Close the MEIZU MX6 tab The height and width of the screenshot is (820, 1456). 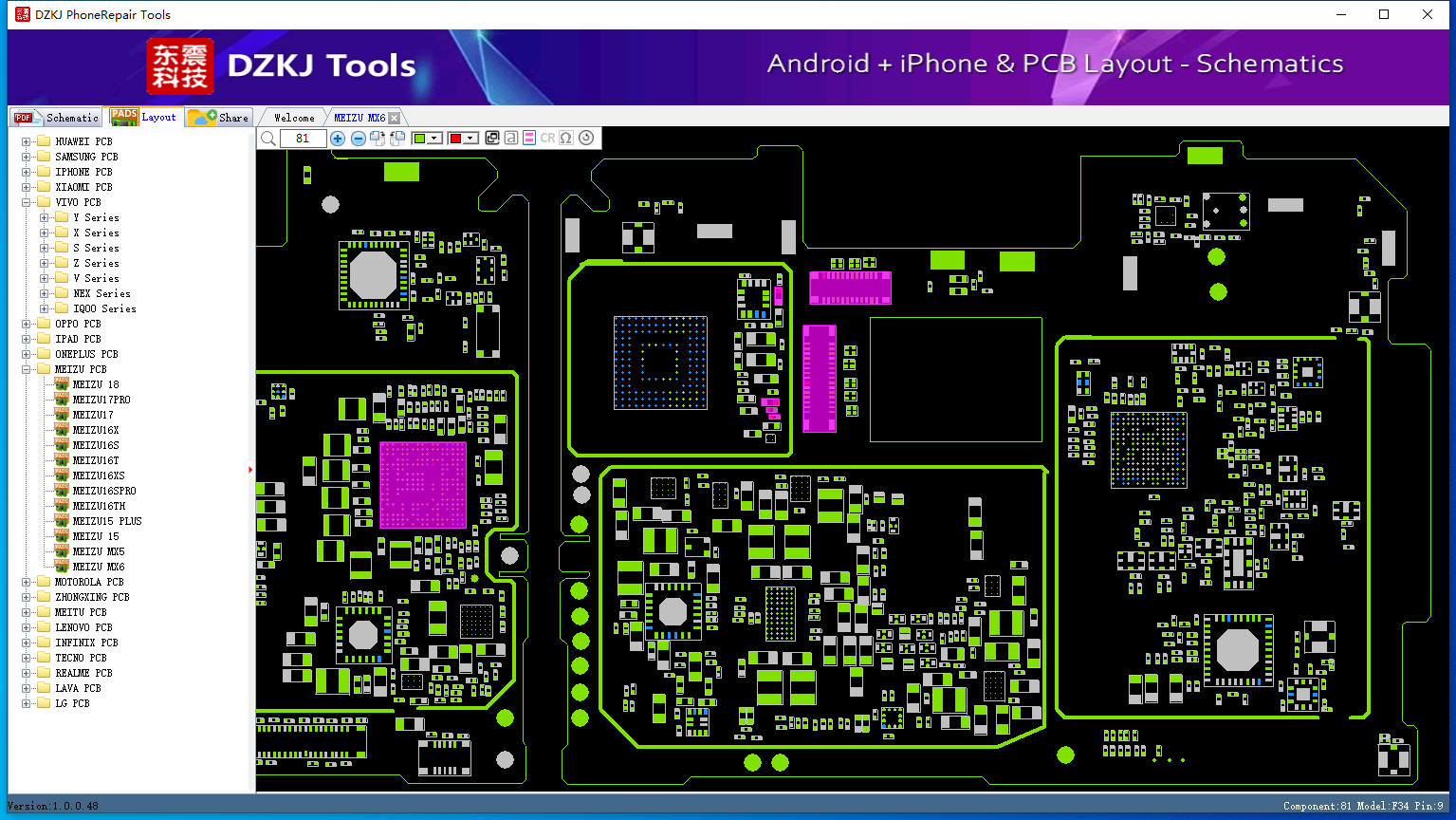(395, 118)
